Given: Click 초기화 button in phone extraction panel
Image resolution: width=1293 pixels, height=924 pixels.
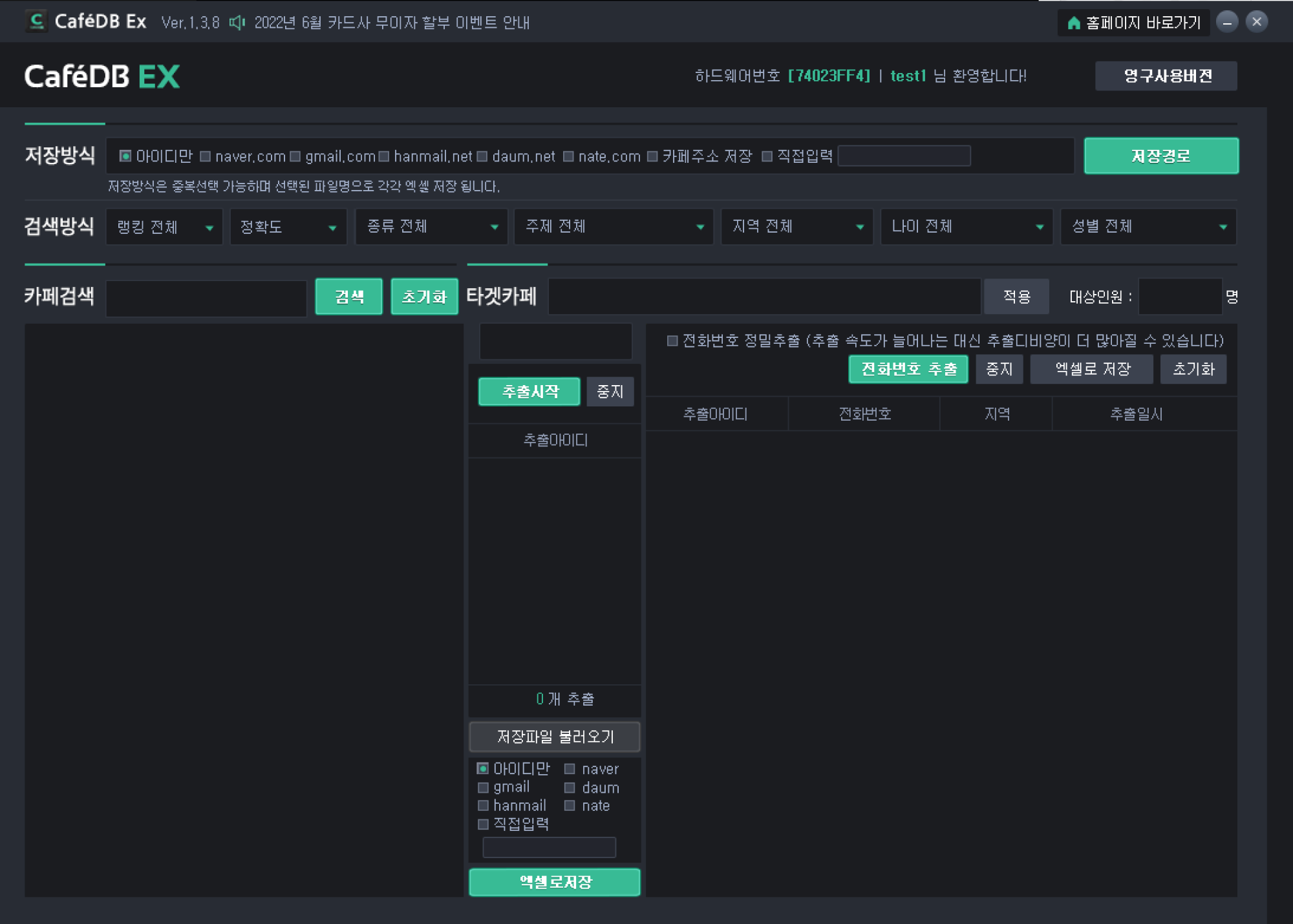Looking at the screenshot, I should point(1193,369).
